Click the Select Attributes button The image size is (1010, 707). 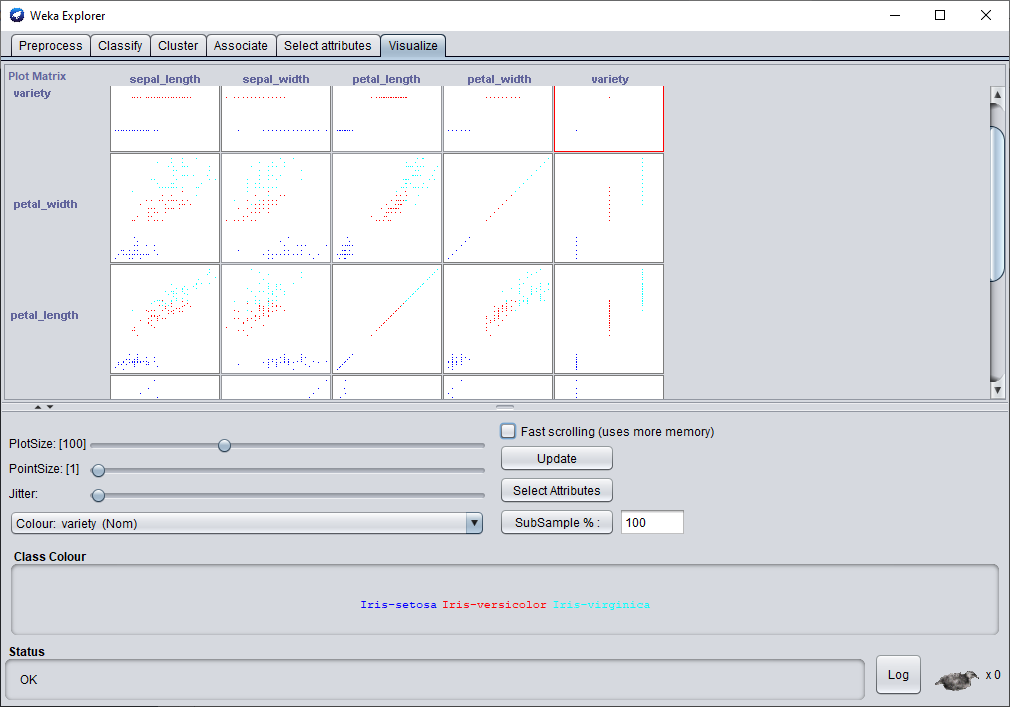coord(556,490)
